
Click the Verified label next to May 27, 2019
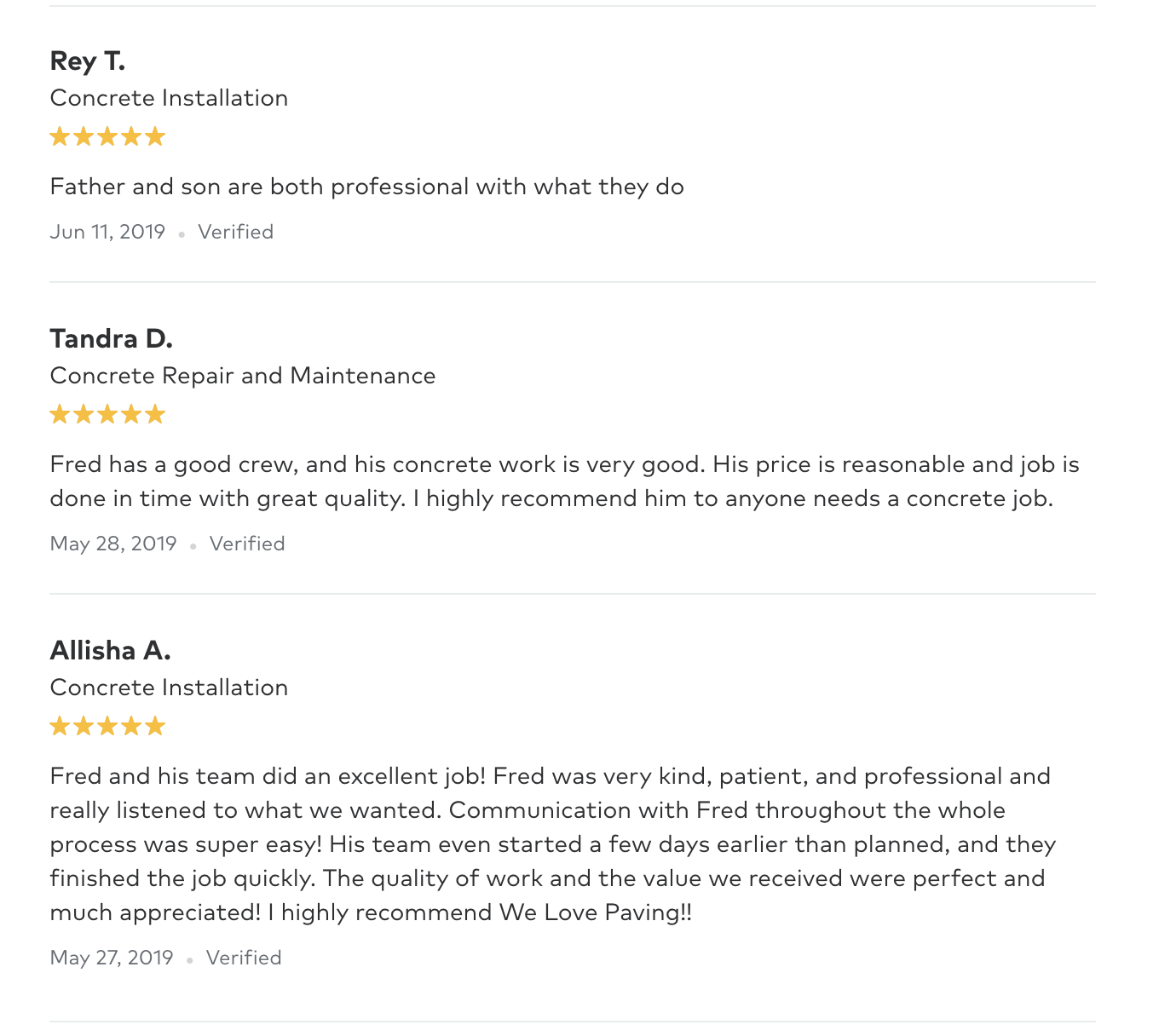click(x=244, y=958)
